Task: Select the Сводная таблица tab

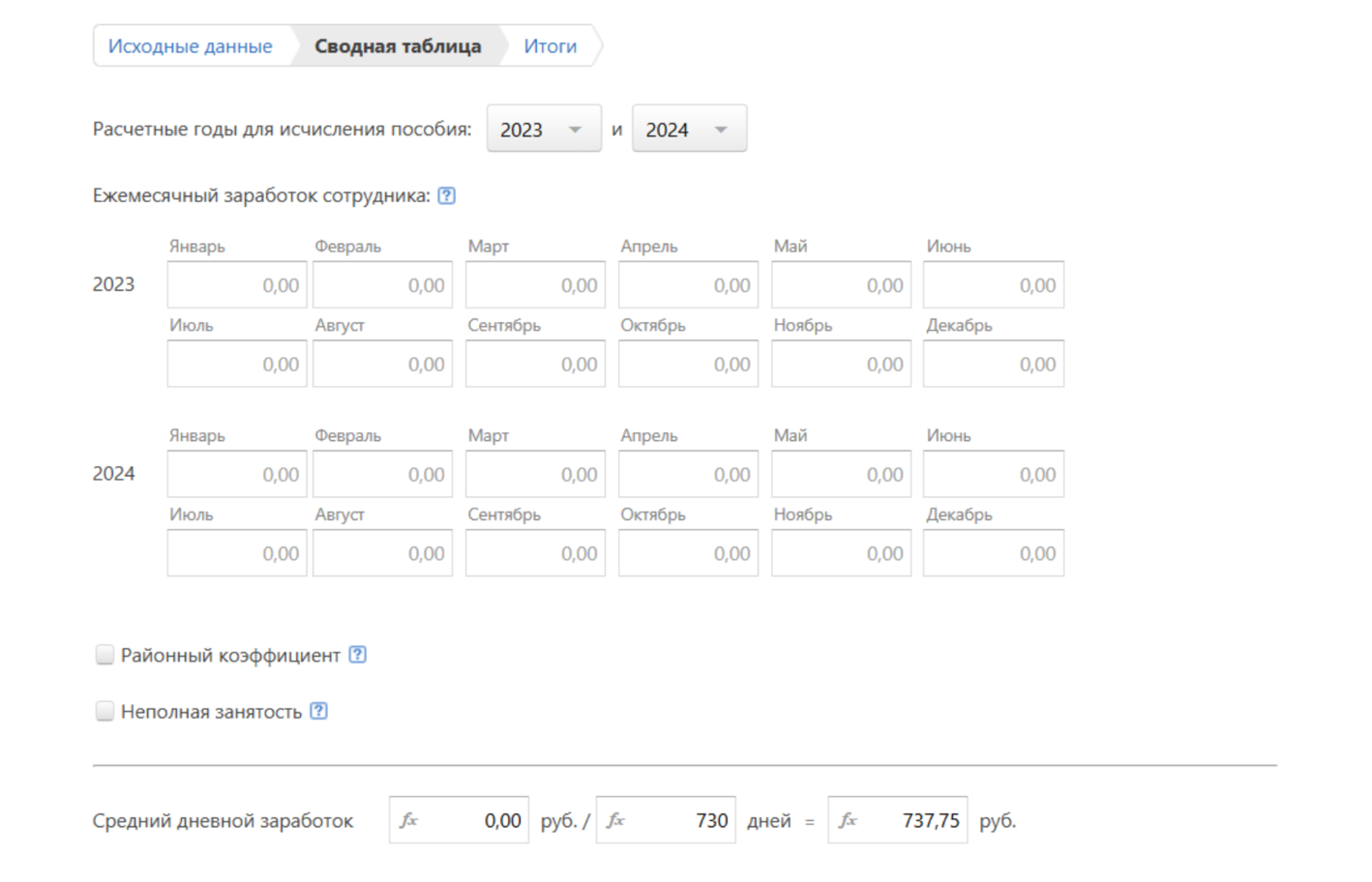Action: point(398,46)
